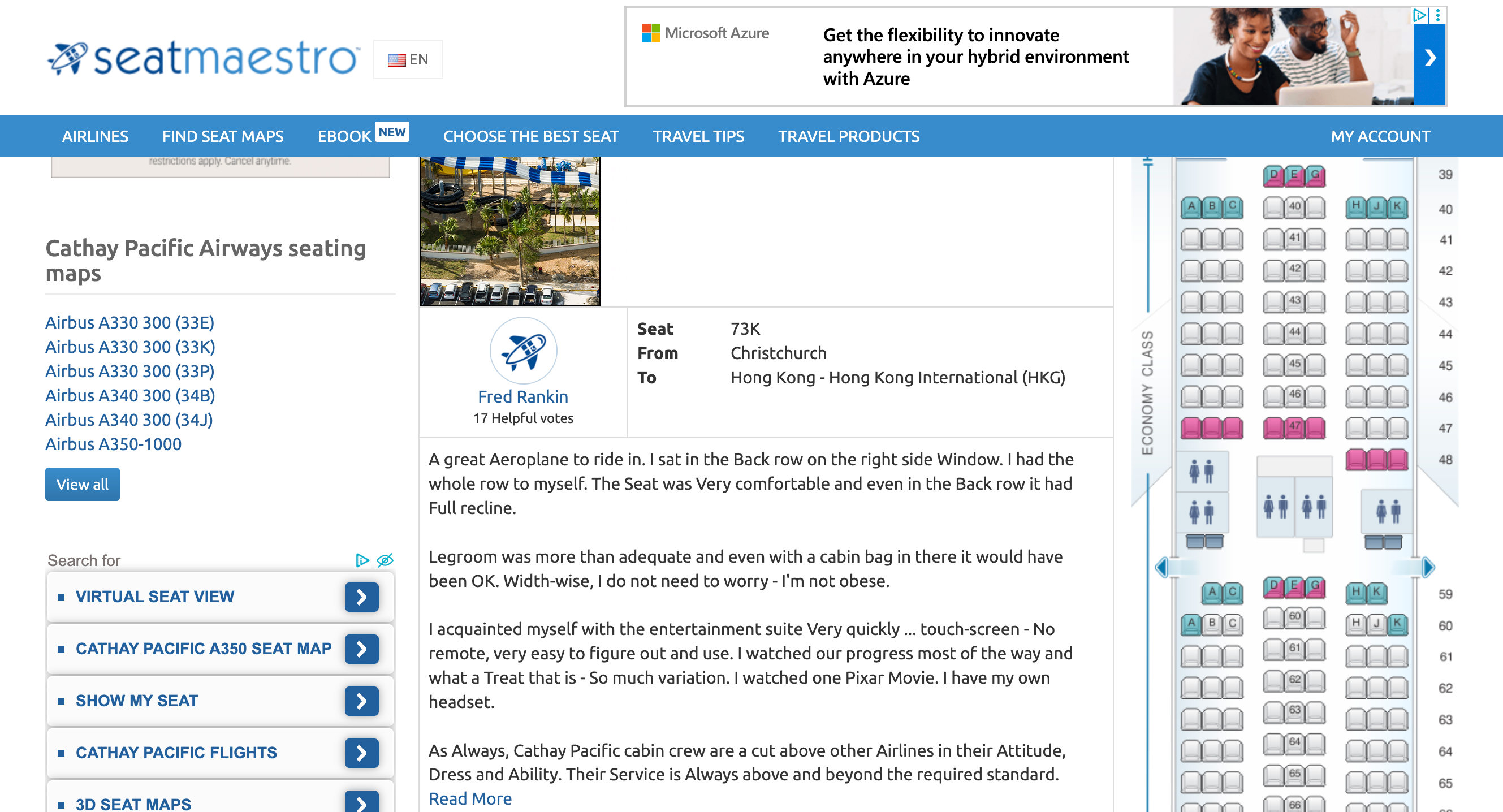Image resolution: width=1503 pixels, height=812 pixels.
Task: Click the US flag icon next to EN
Action: [396, 59]
